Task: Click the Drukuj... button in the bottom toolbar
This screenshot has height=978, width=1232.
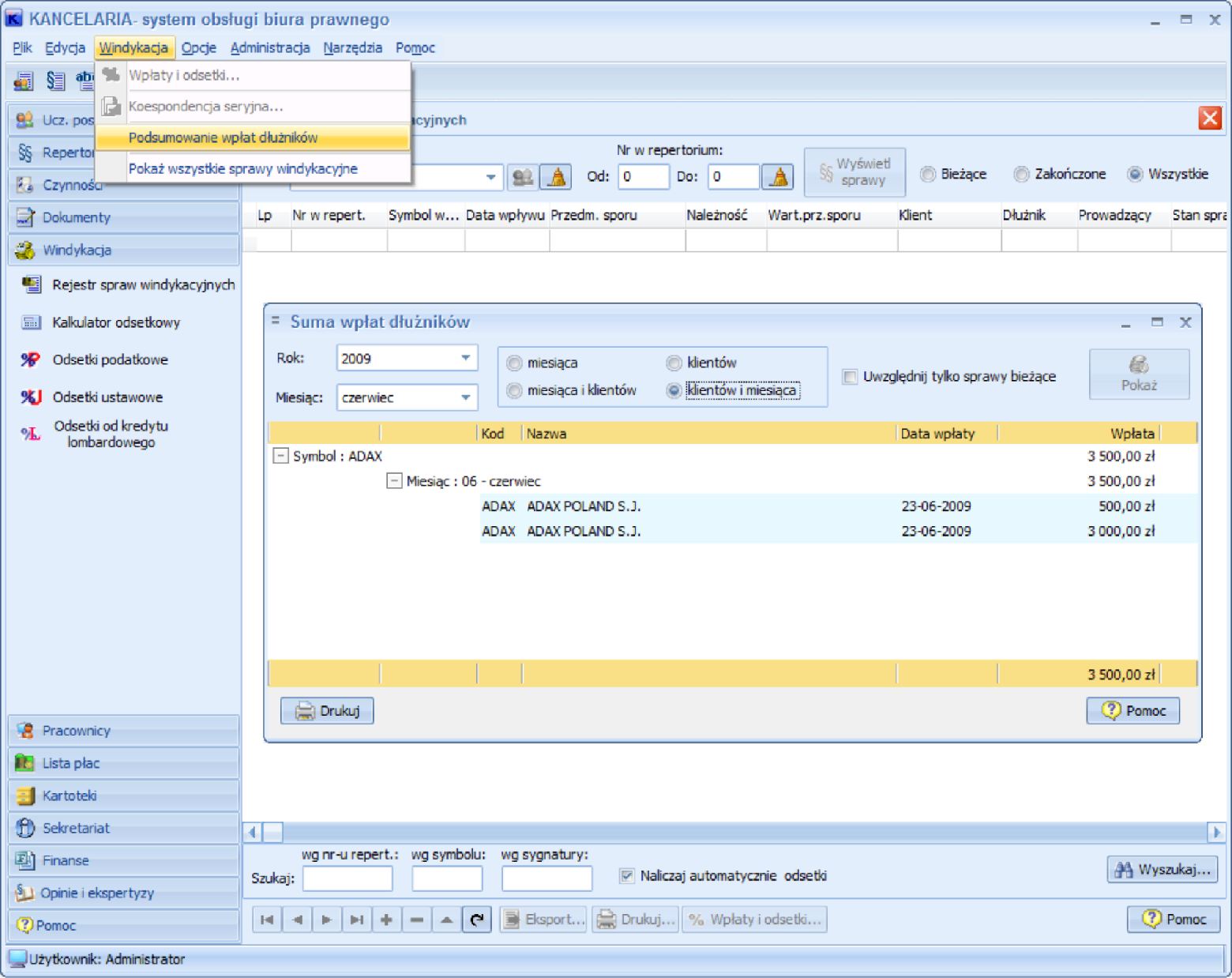Action: point(636,920)
